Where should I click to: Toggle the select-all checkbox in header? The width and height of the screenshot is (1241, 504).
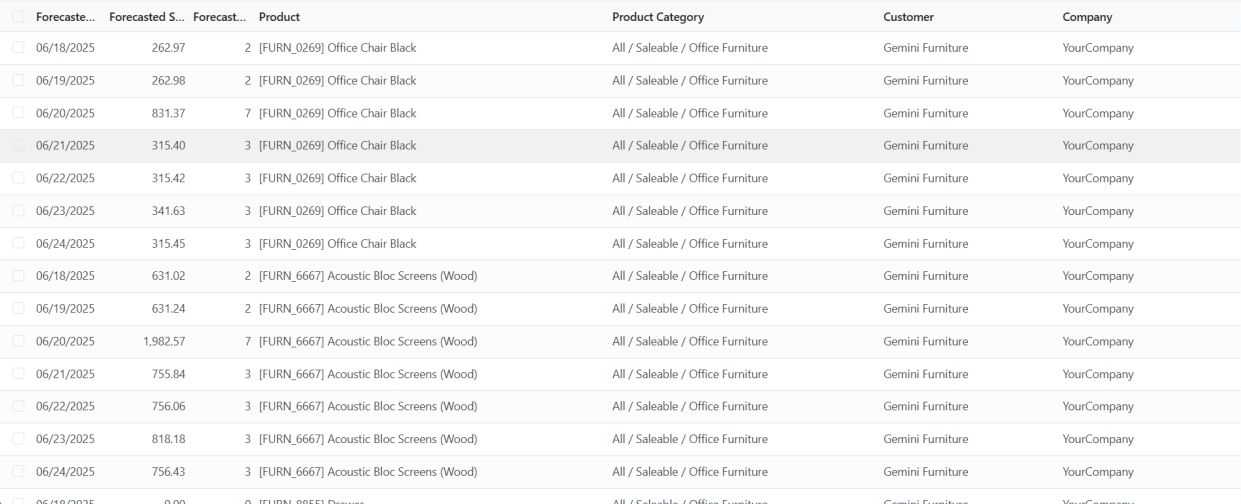(x=18, y=17)
